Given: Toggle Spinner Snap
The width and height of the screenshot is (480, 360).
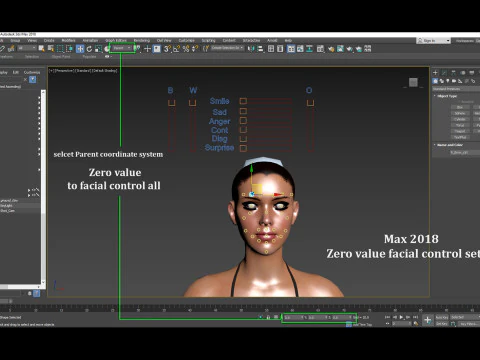Looking at the screenshot, I should pyautogui.click(x=195, y=49).
